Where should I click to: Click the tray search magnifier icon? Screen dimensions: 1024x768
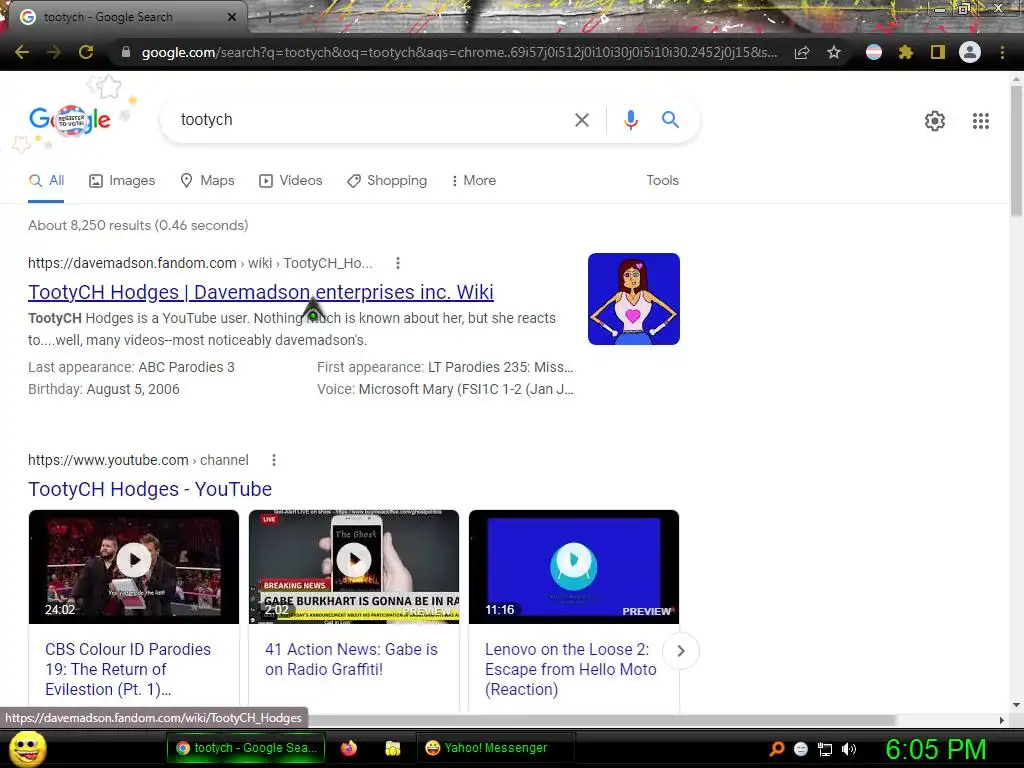pos(777,749)
